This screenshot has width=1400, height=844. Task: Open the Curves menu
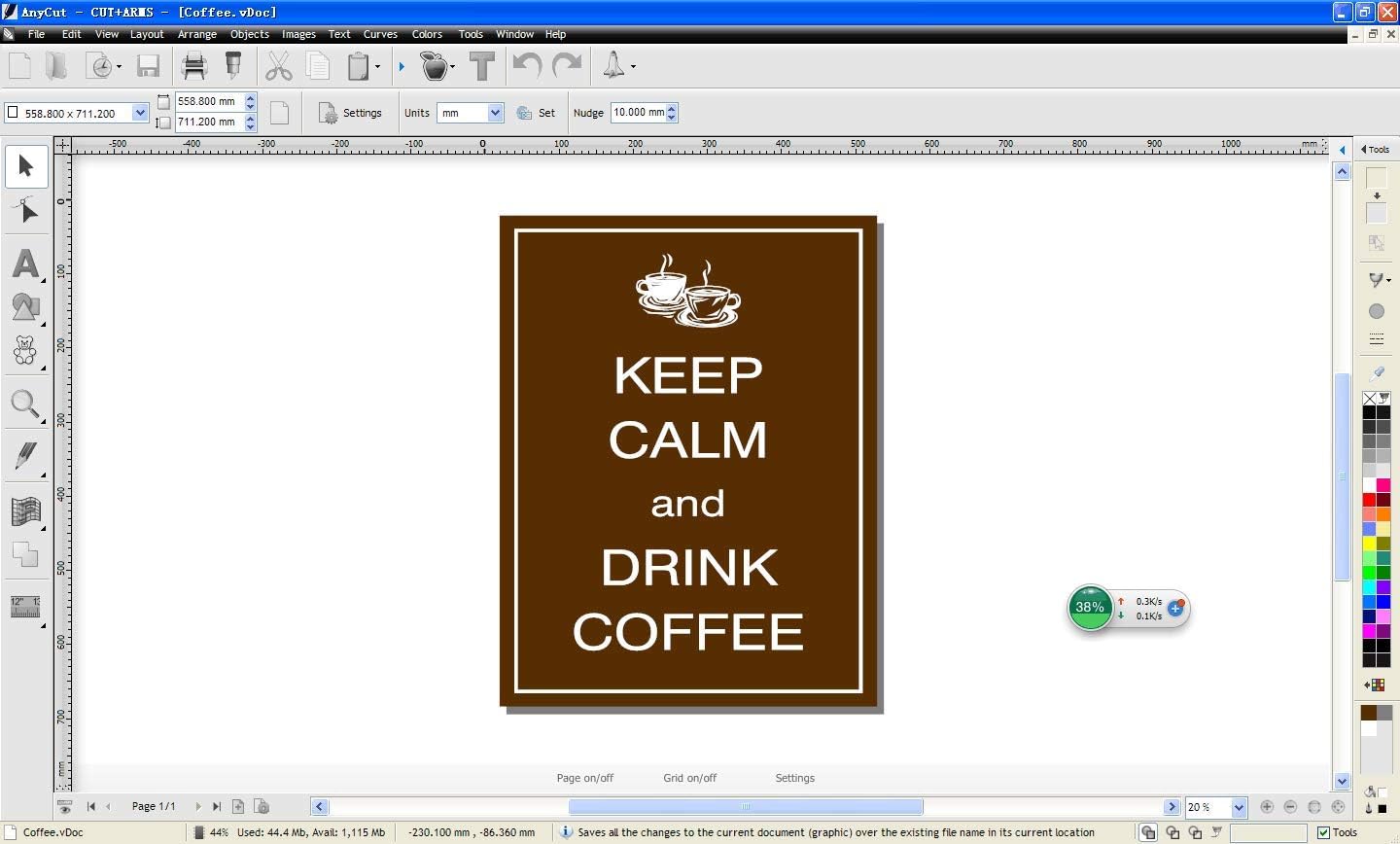pyautogui.click(x=380, y=34)
